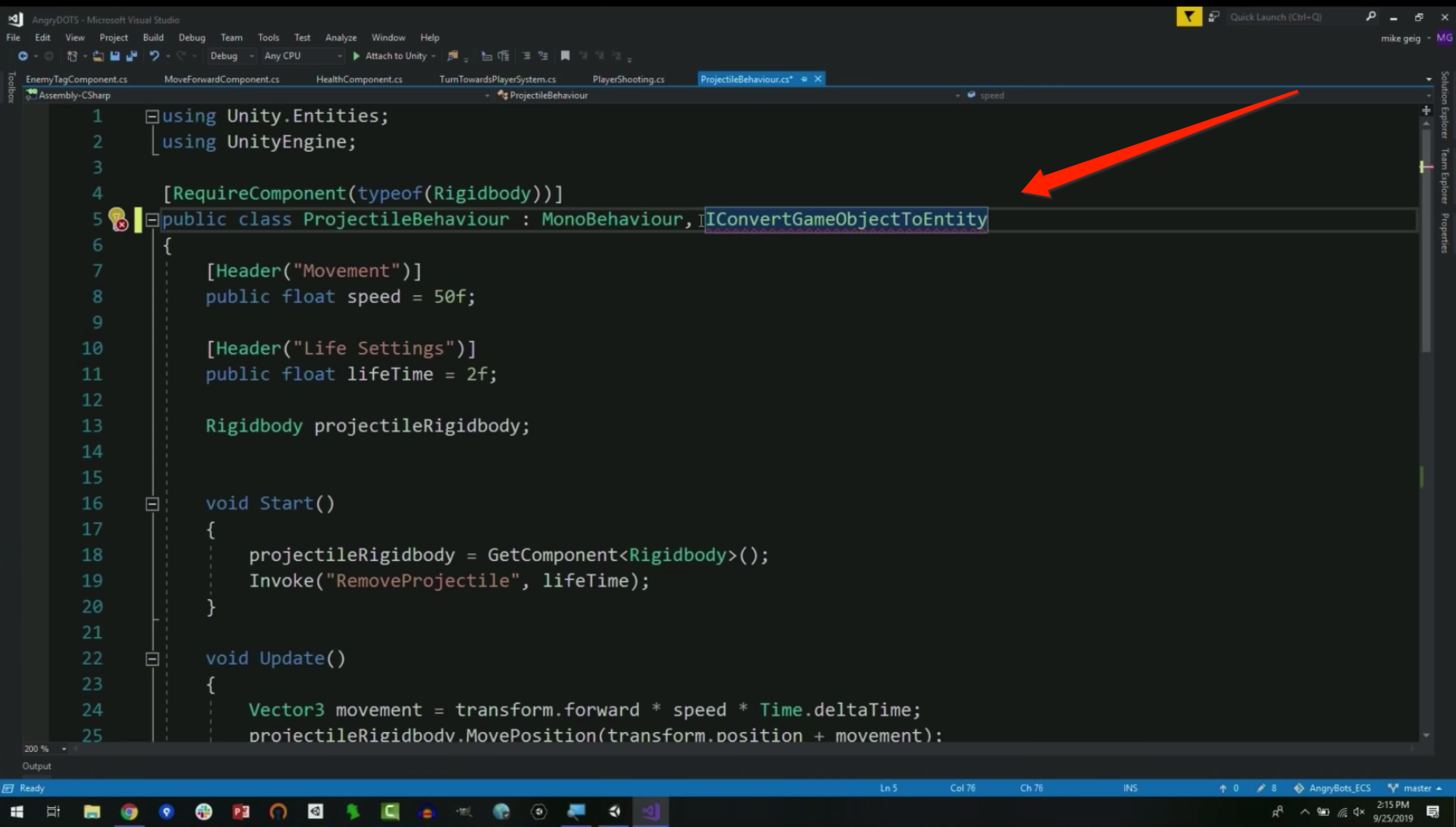Click the yellow notifications filter flag icon

1188,16
